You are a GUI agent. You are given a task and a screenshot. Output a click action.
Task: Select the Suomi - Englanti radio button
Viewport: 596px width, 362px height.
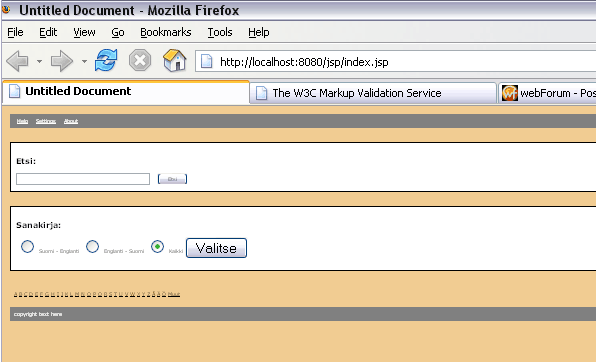(x=27, y=246)
